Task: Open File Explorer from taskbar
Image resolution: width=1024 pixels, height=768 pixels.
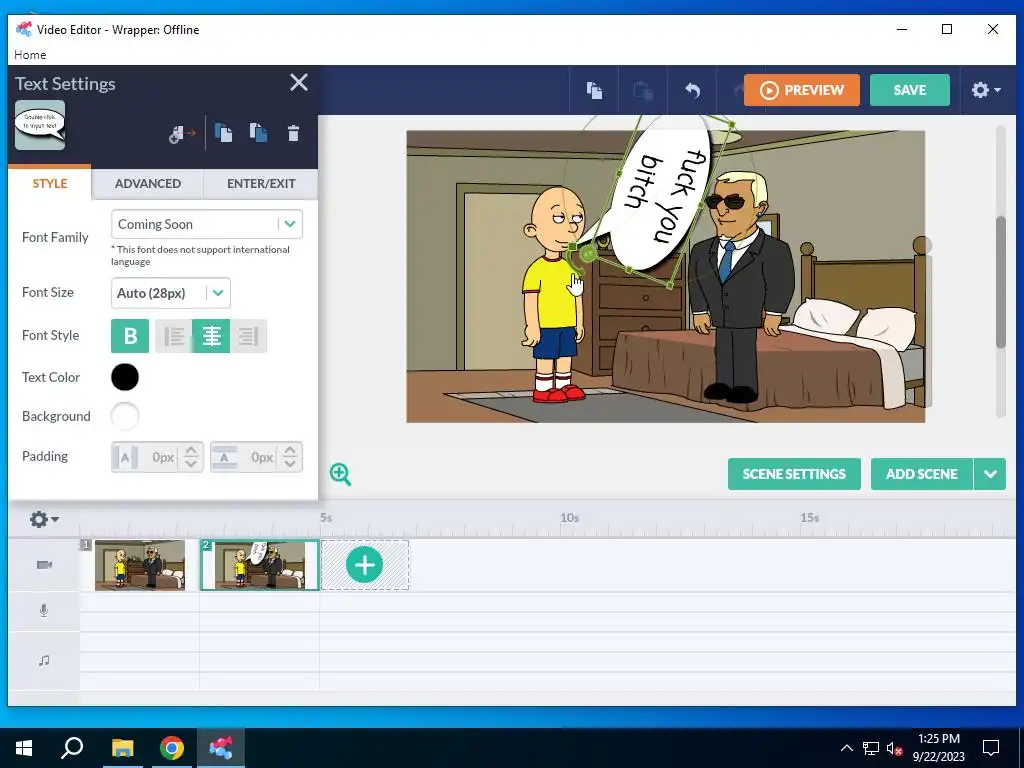Action: tap(122, 748)
